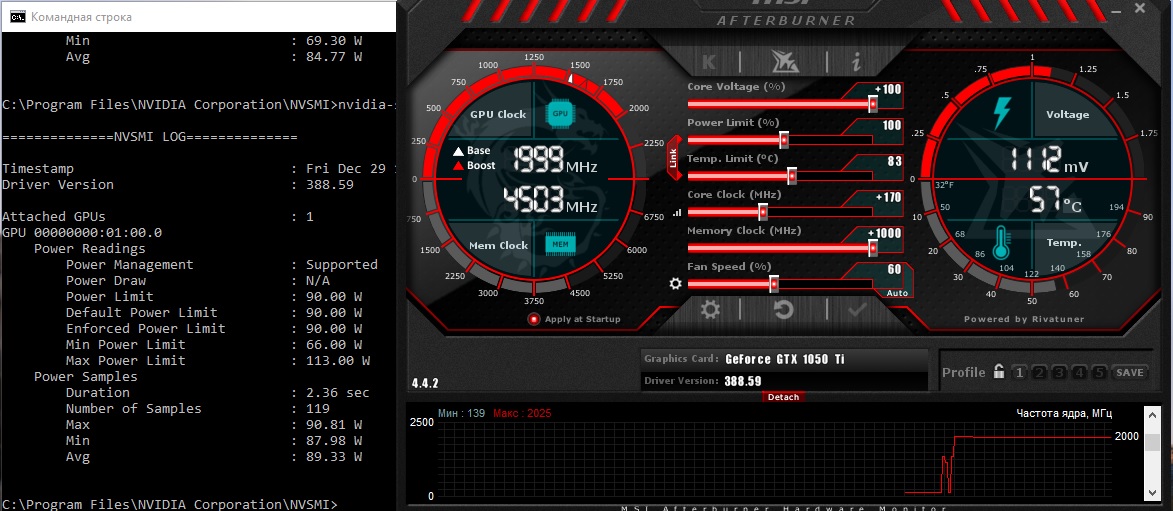This screenshot has height=511, width=1173.
Task: Click the Command Prompt title bar icon
Action: click(16, 16)
